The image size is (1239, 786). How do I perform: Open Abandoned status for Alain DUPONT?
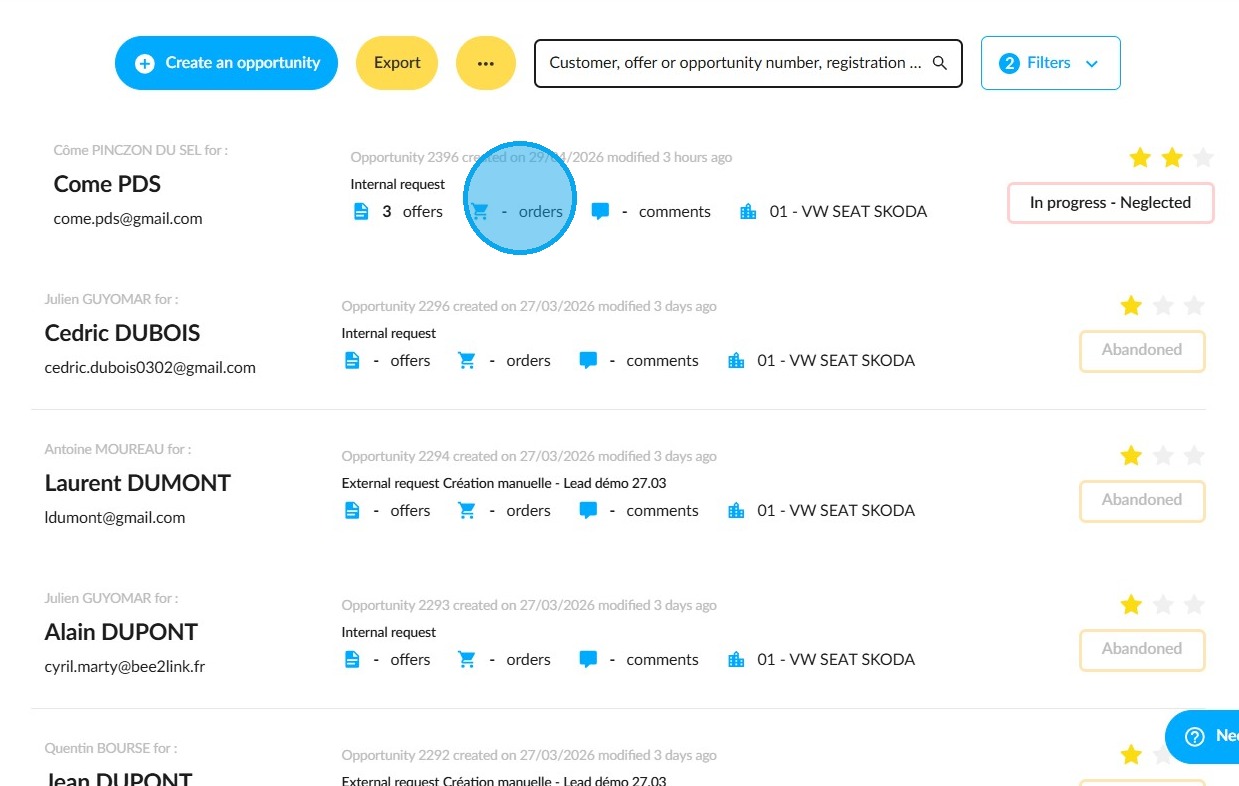(1142, 650)
